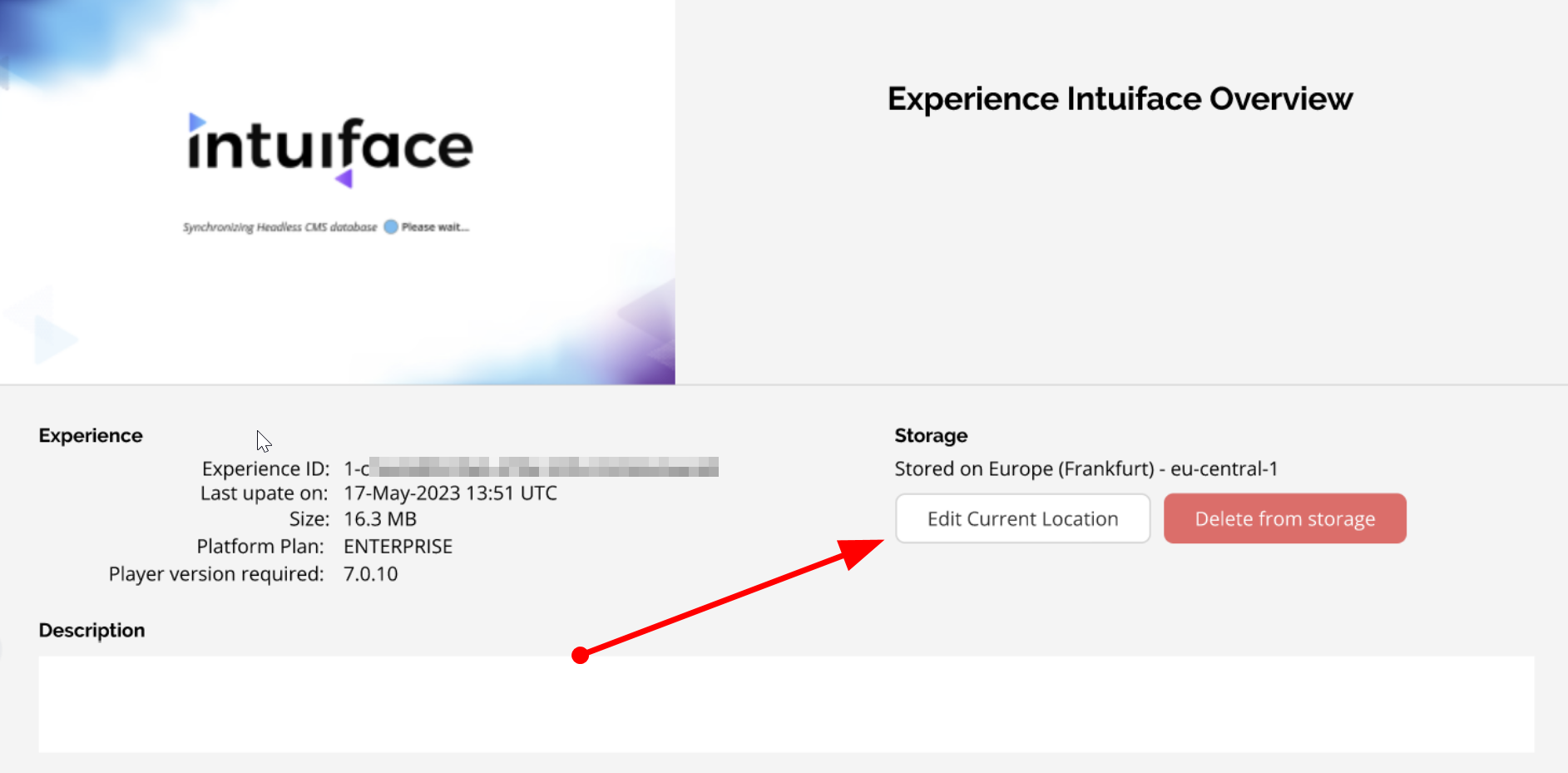Select the size value '16.3 MB'
The width and height of the screenshot is (1568, 773).
click(380, 518)
